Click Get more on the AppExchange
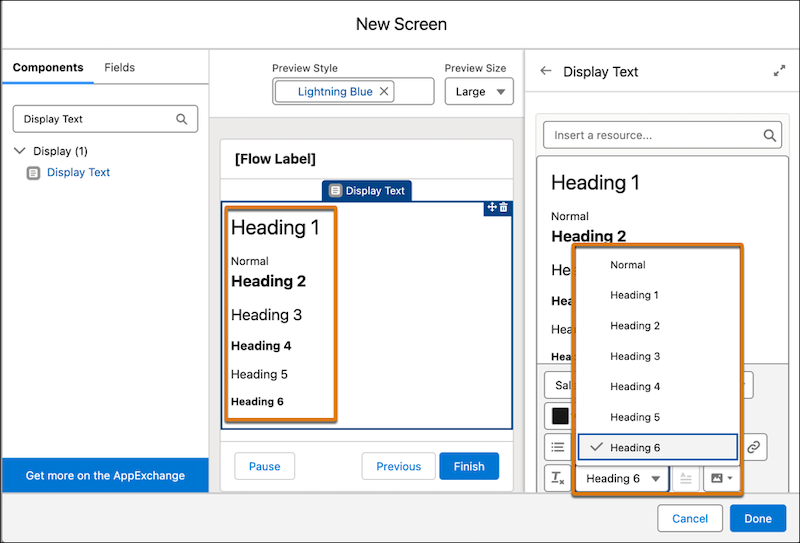This screenshot has height=543, width=800. point(105,476)
